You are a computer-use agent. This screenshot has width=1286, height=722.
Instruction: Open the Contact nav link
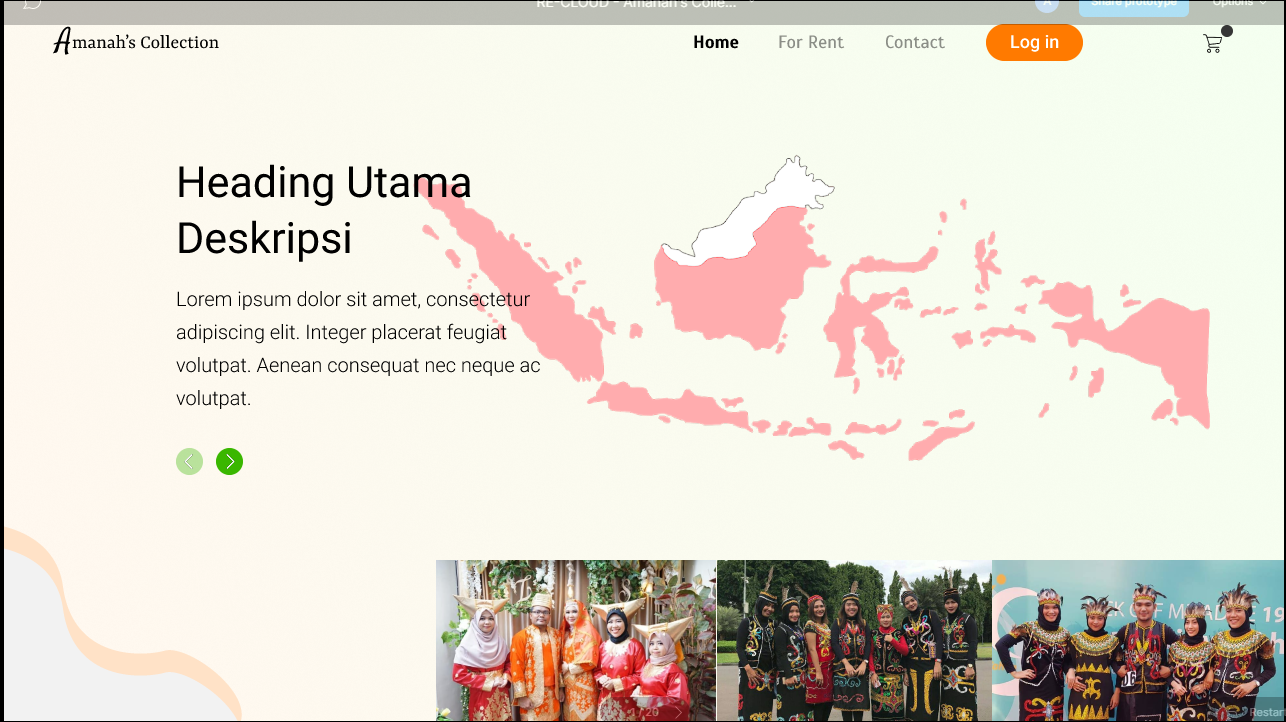click(914, 42)
